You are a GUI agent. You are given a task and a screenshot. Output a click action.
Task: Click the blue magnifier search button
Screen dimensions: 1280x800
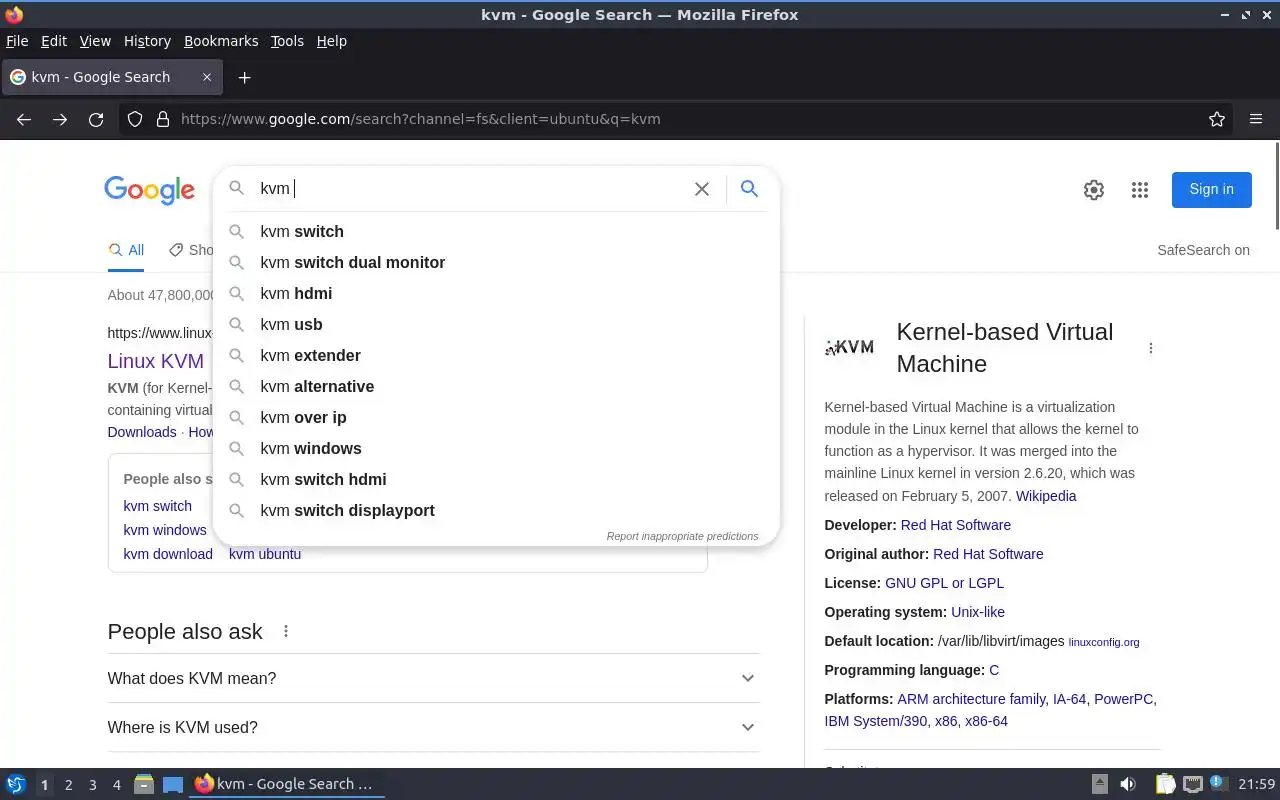[x=749, y=189]
